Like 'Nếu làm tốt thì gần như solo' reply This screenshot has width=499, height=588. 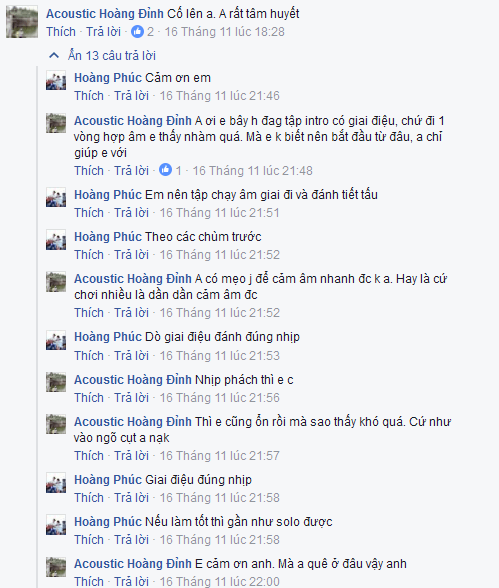pos(89,540)
